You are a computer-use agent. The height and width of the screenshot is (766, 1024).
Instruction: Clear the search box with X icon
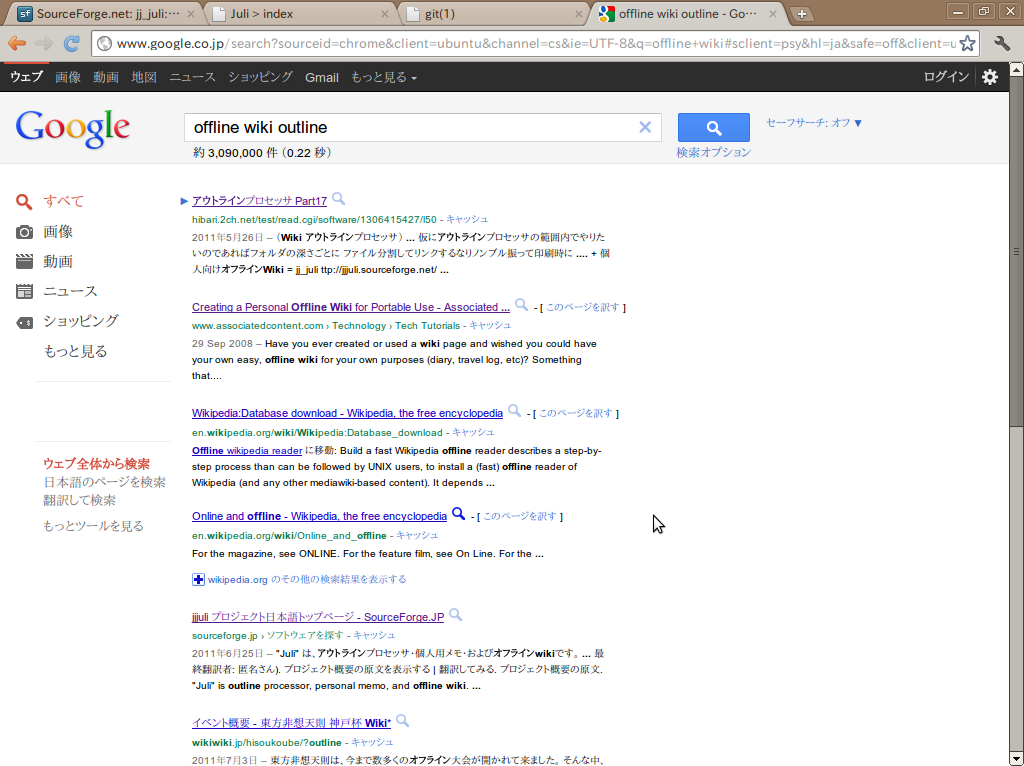click(x=645, y=127)
